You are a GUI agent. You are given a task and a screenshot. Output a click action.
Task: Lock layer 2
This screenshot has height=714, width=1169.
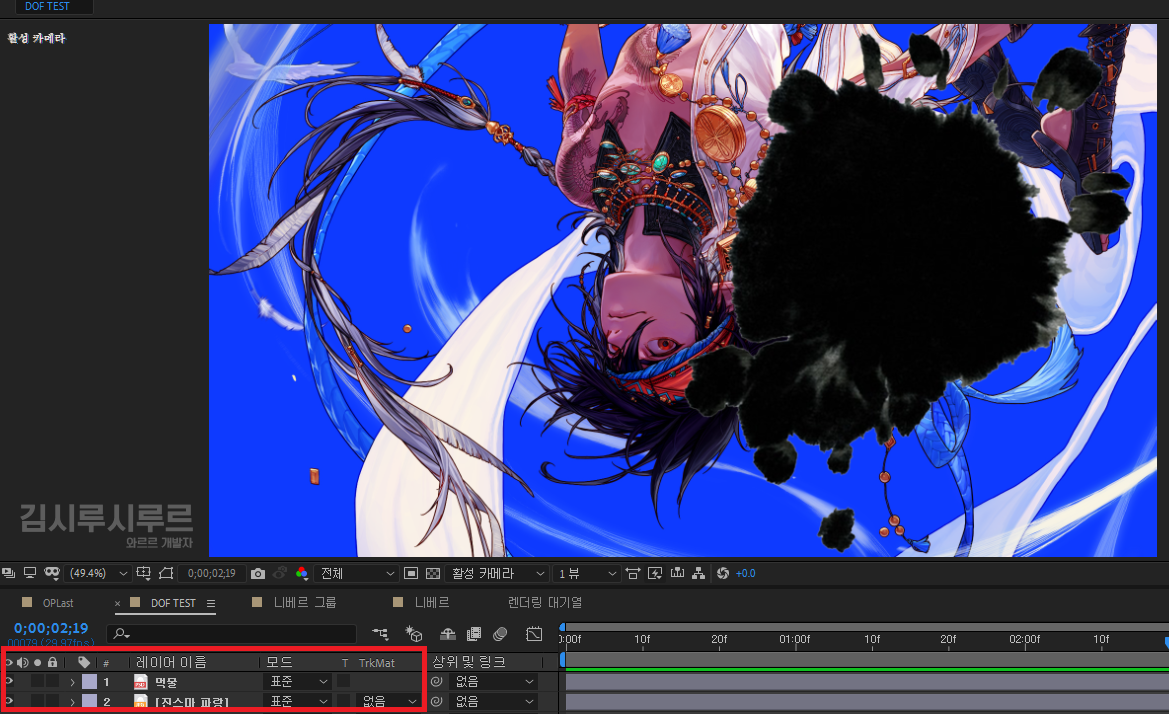coord(52,701)
